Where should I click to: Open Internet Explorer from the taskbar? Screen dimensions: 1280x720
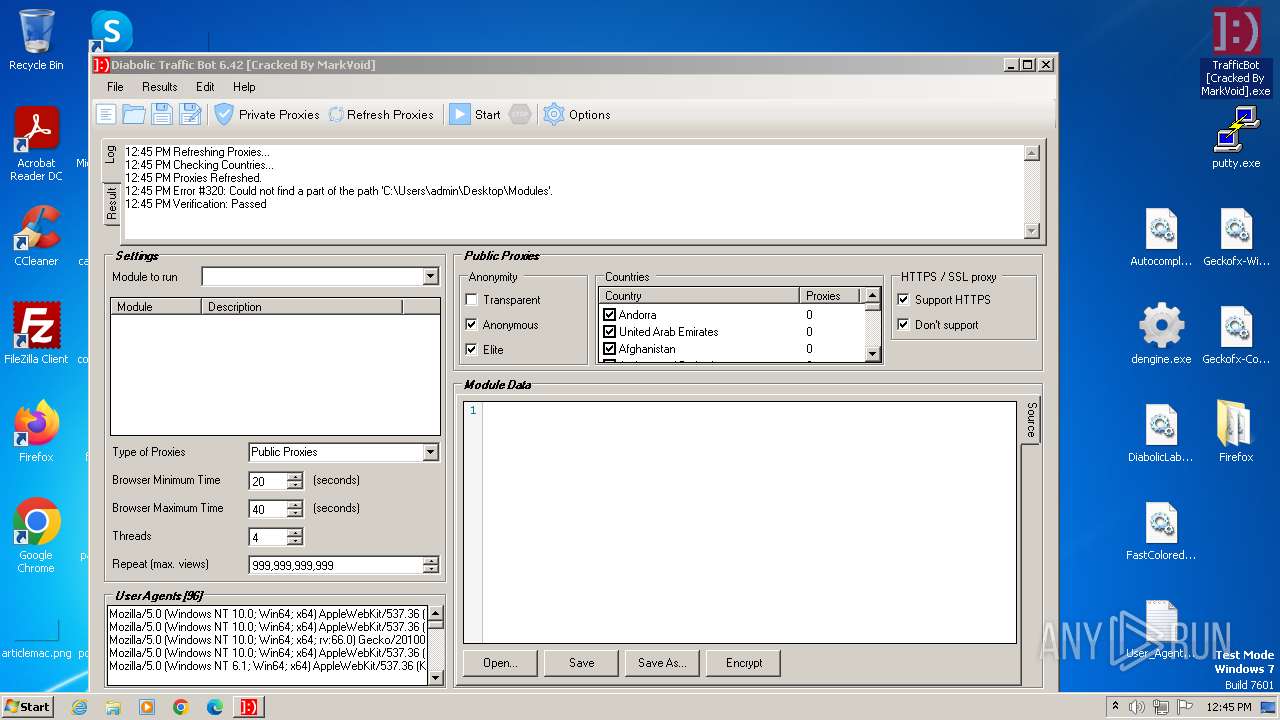click(79, 707)
